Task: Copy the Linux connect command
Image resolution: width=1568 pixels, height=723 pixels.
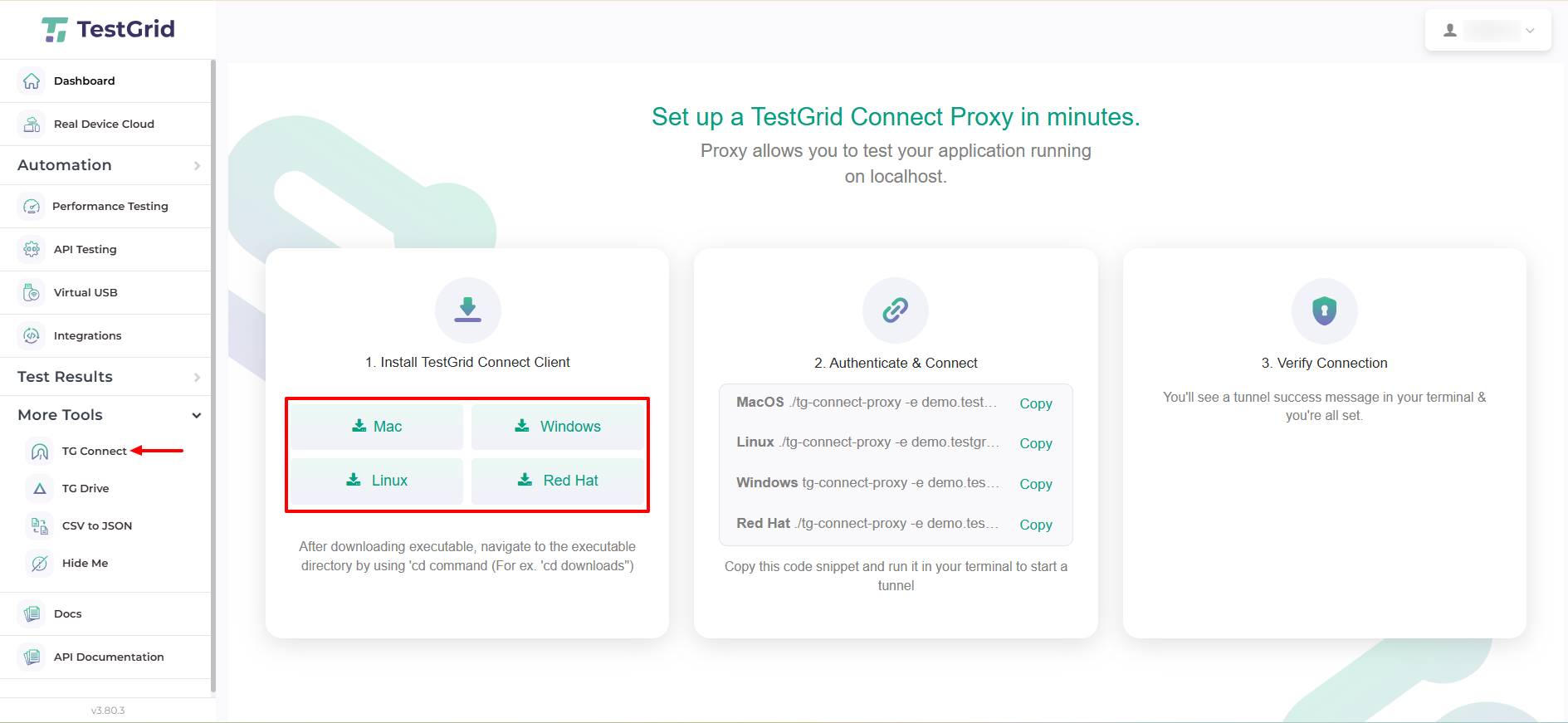Action: (1035, 443)
